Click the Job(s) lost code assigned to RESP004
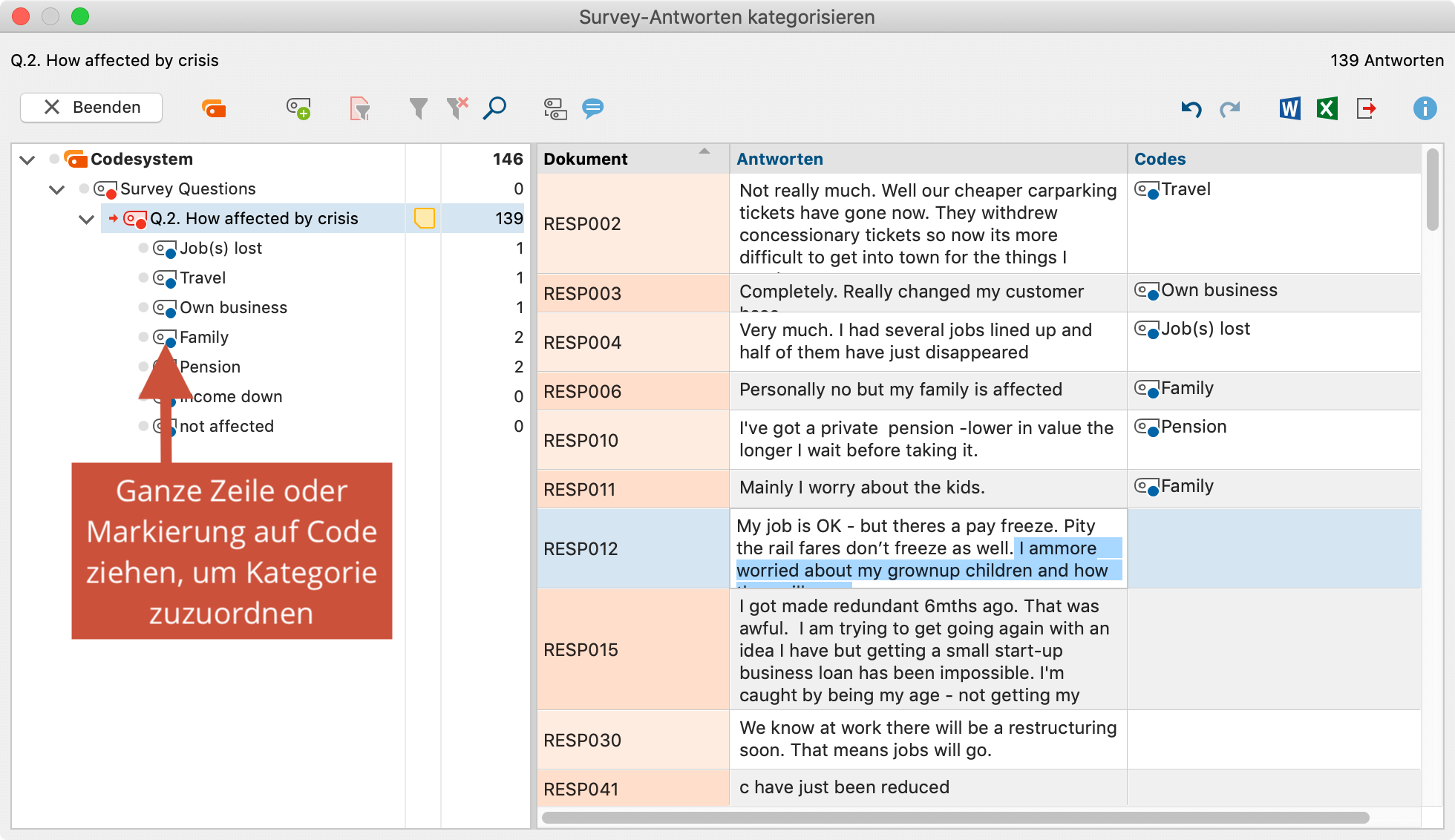Screen dimensions: 1455x840 pyautogui.click(x=1192, y=329)
